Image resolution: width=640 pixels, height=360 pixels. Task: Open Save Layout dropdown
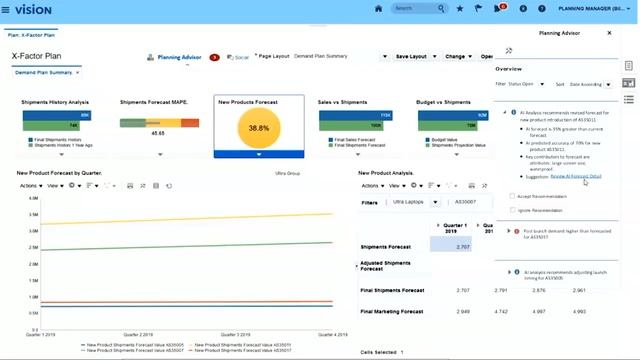tap(434, 56)
